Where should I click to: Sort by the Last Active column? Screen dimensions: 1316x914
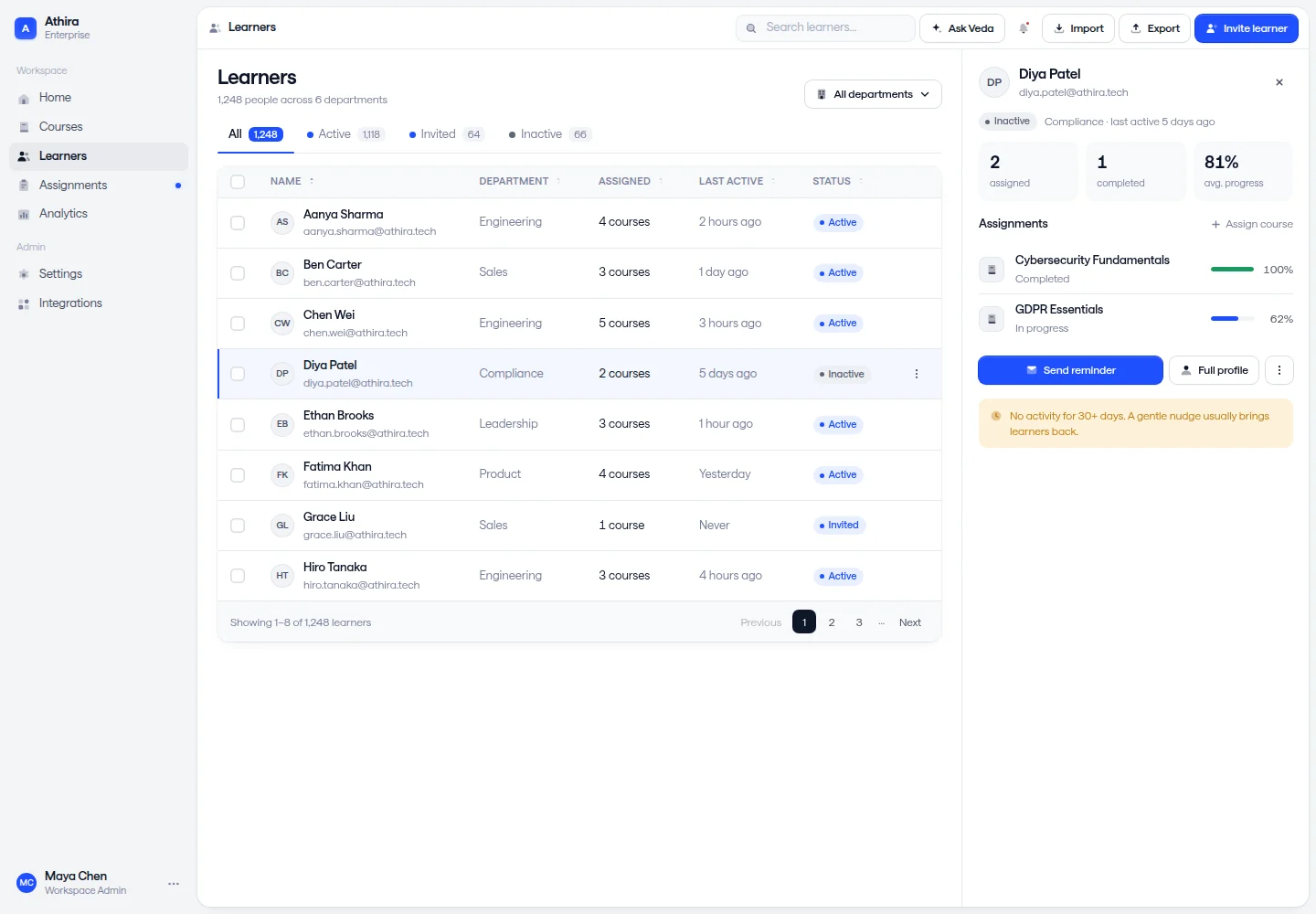[738, 181]
